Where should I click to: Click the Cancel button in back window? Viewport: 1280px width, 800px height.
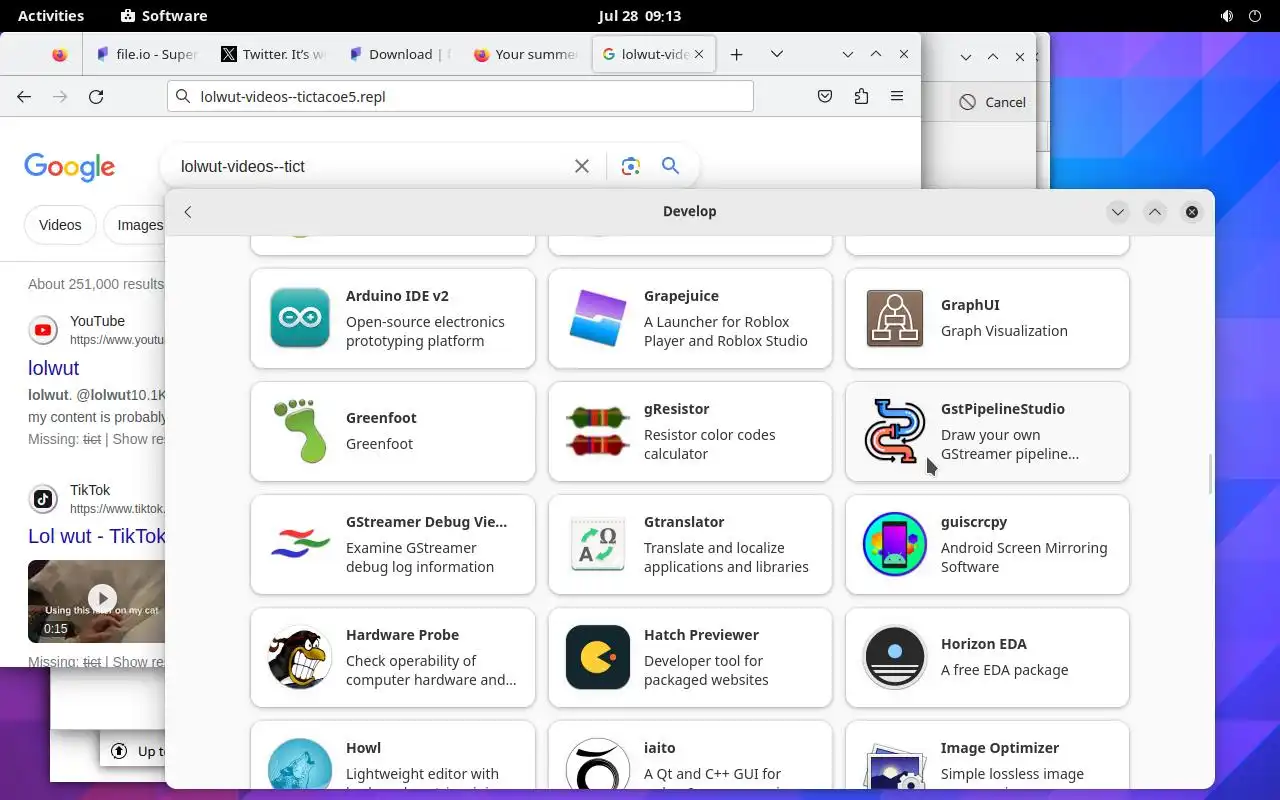click(992, 102)
